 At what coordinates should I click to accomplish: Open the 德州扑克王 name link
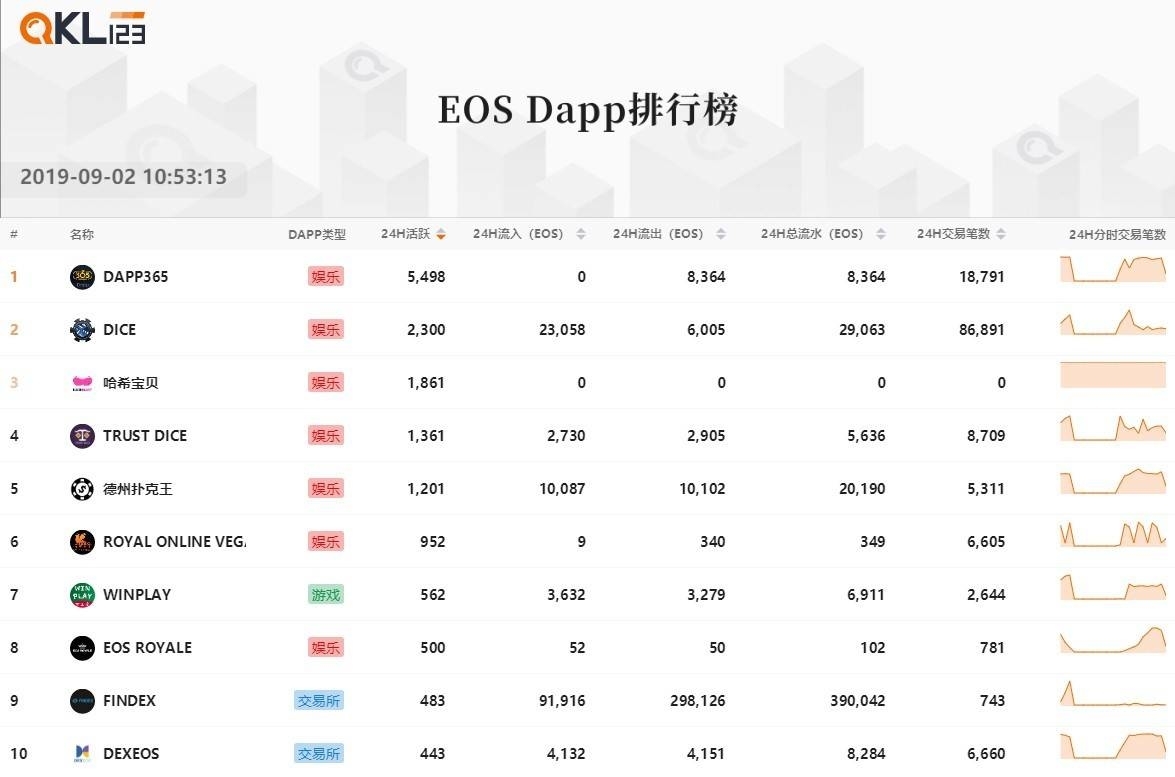[x=138, y=489]
